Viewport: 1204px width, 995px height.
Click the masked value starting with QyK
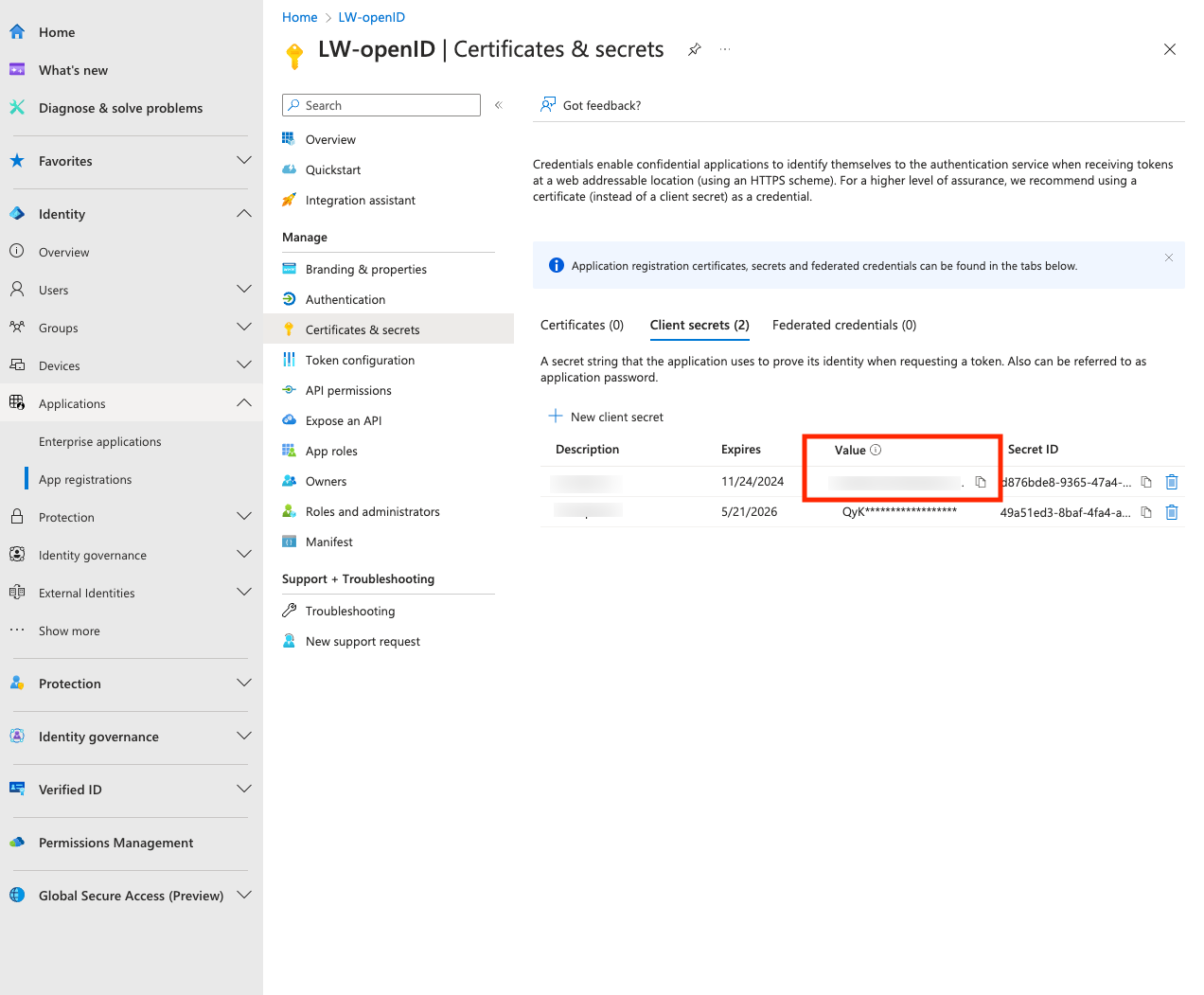tap(899, 512)
